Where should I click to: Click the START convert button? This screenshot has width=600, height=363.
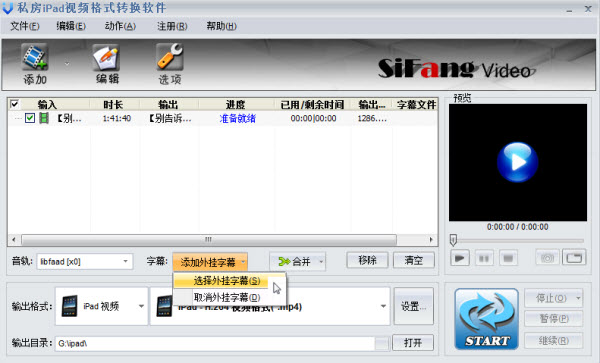click(486, 319)
